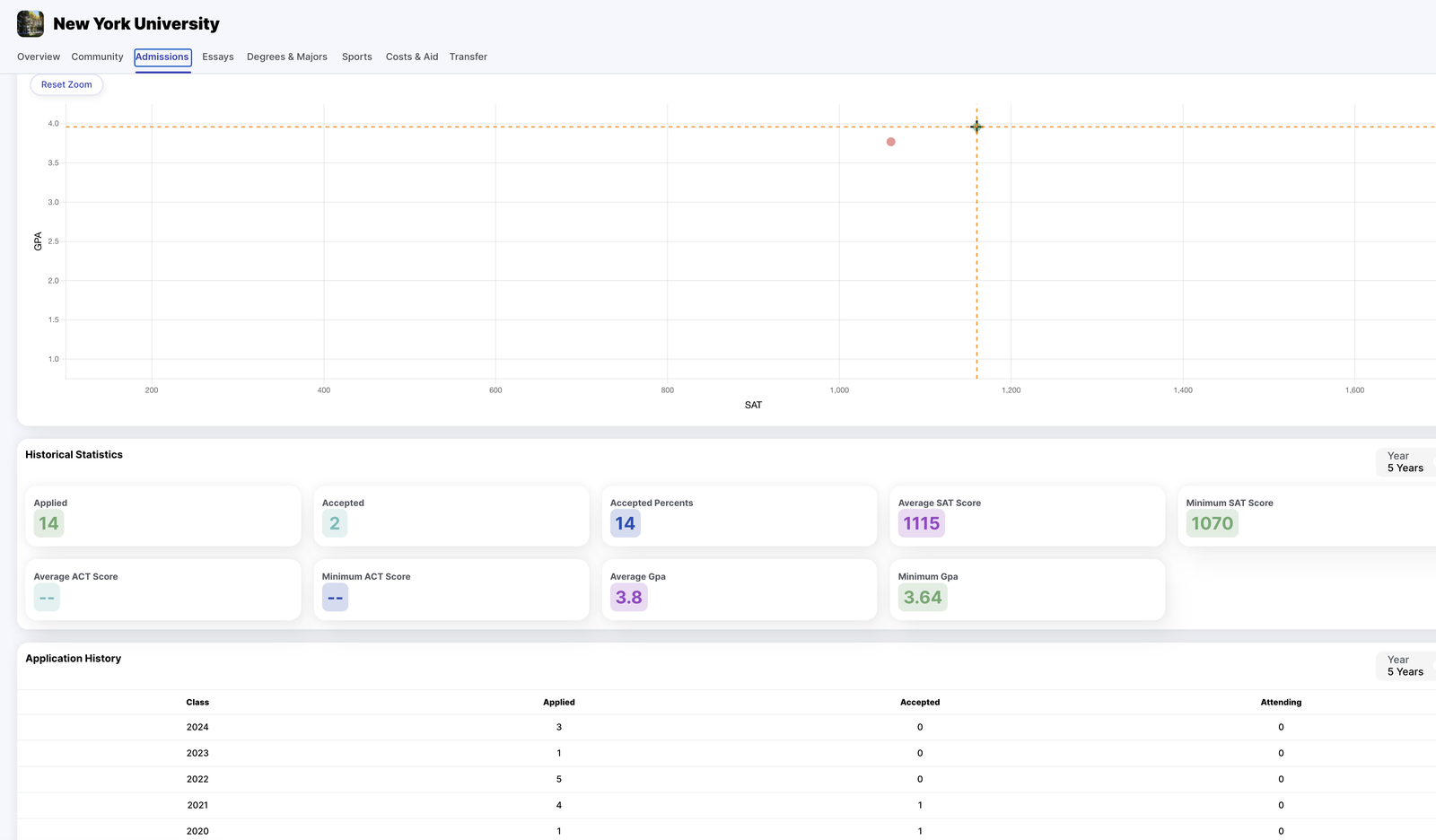Click the Class column header

[x=197, y=702]
